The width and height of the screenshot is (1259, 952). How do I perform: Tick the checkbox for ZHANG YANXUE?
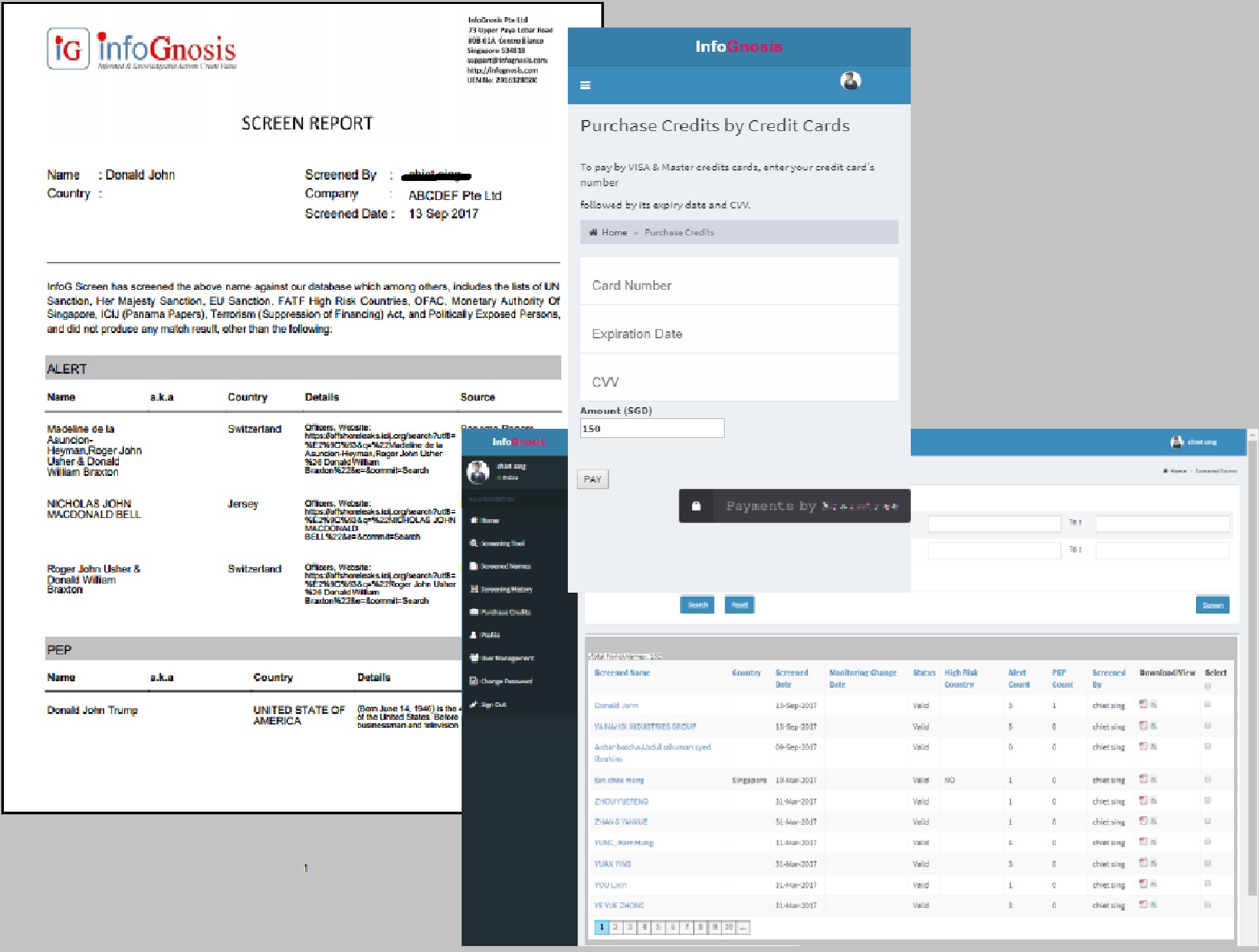[x=1208, y=821]
